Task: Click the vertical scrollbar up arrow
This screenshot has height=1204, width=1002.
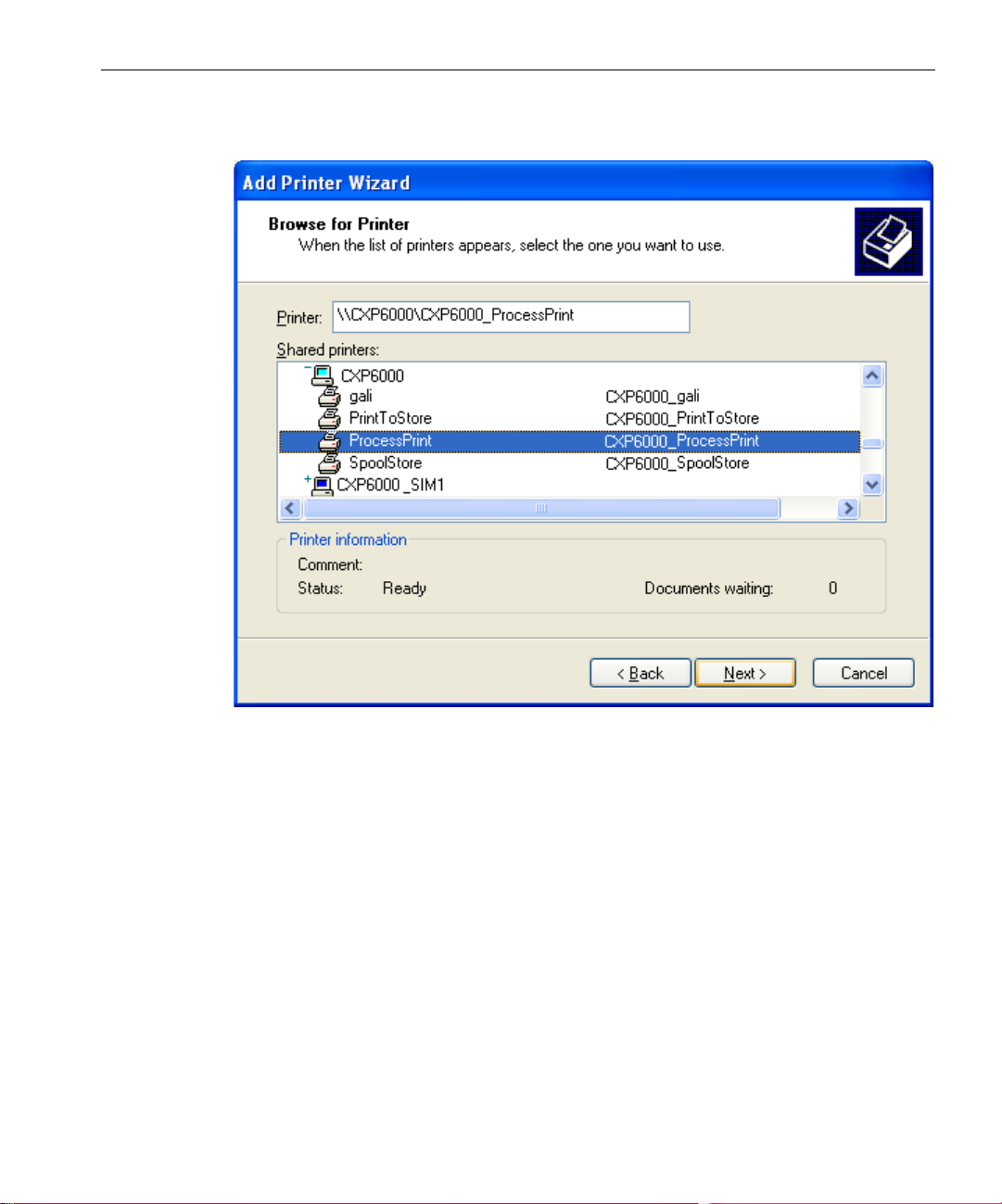Action: click(872, 375)
